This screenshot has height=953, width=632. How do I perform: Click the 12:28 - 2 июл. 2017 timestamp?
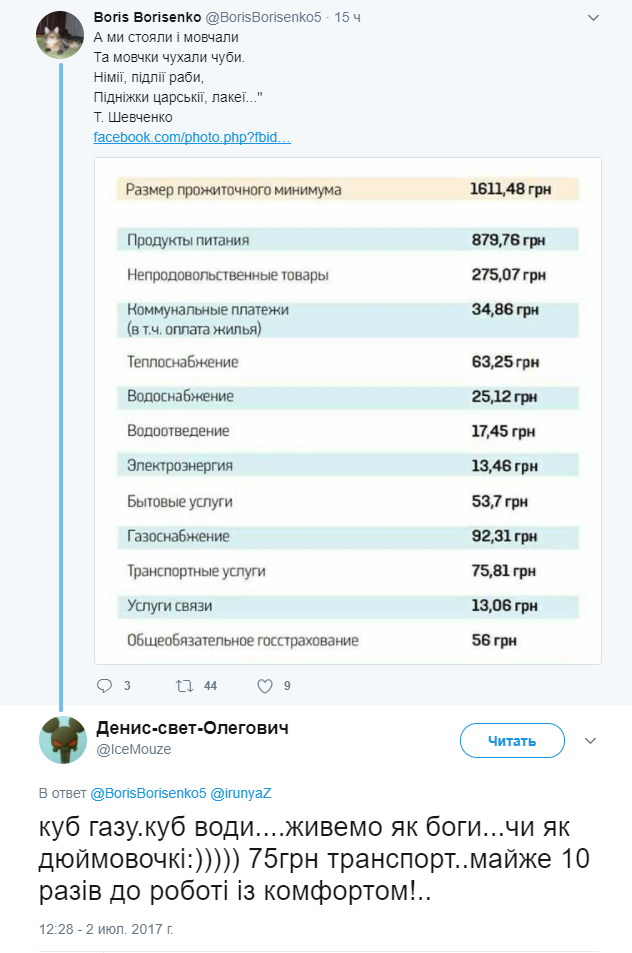click(106, 929)
